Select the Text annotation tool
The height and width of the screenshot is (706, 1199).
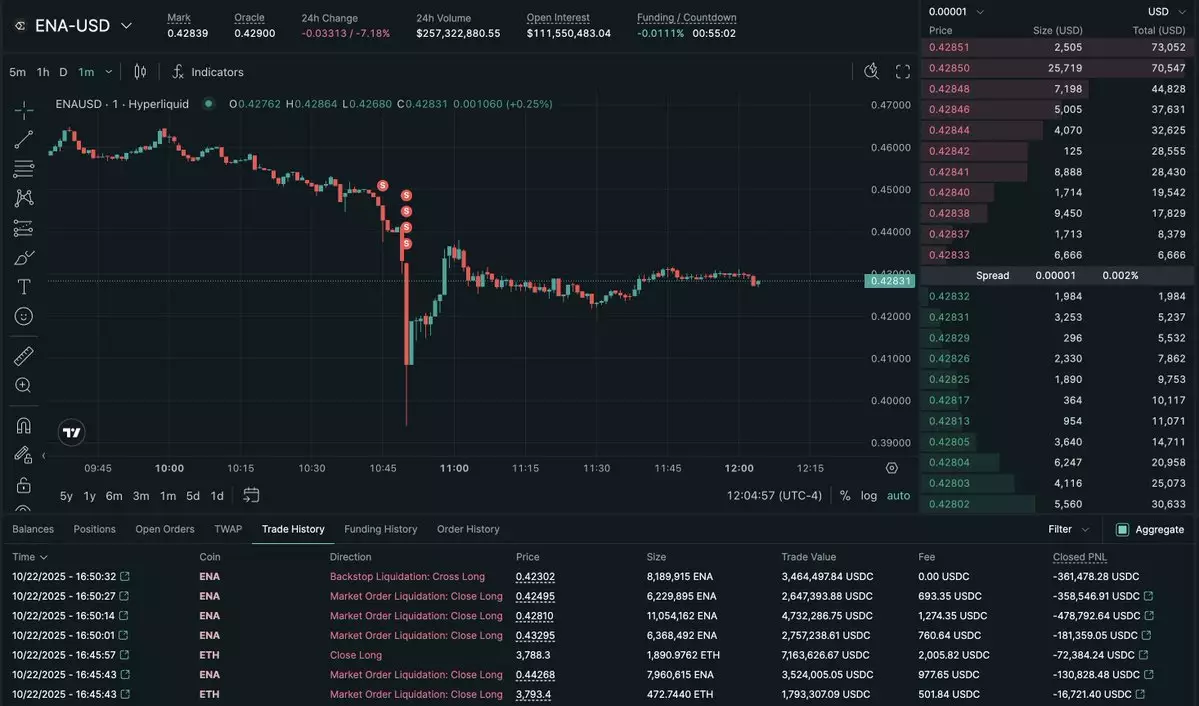pos(24,286)
